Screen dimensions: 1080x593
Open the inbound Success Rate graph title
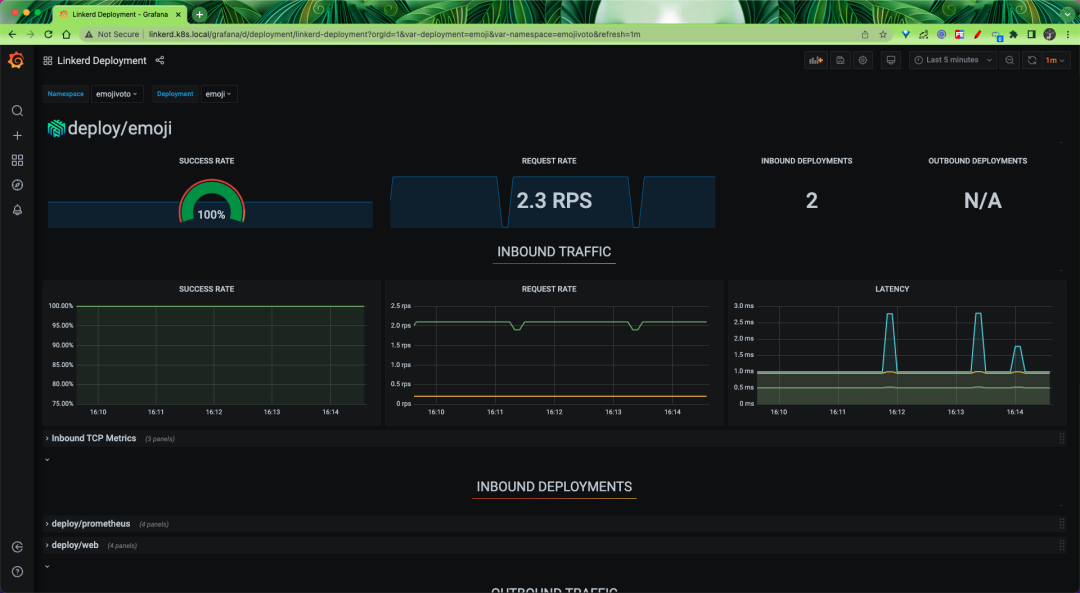(207, 289)
